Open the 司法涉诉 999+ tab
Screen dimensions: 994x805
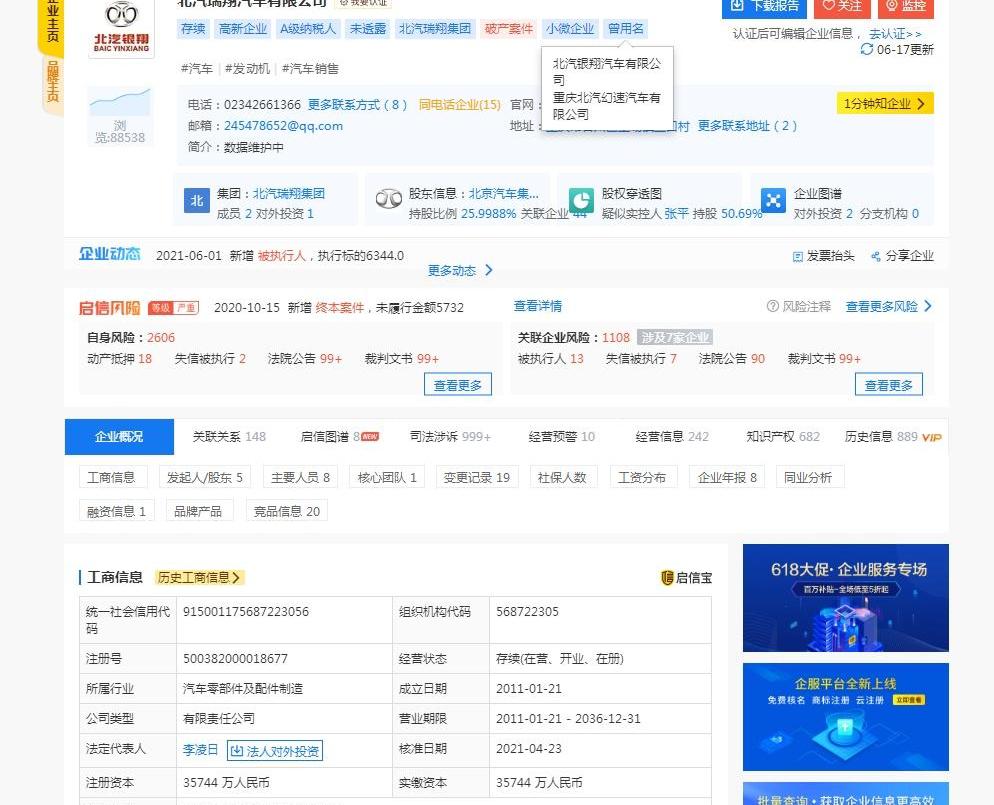[451, 437]
